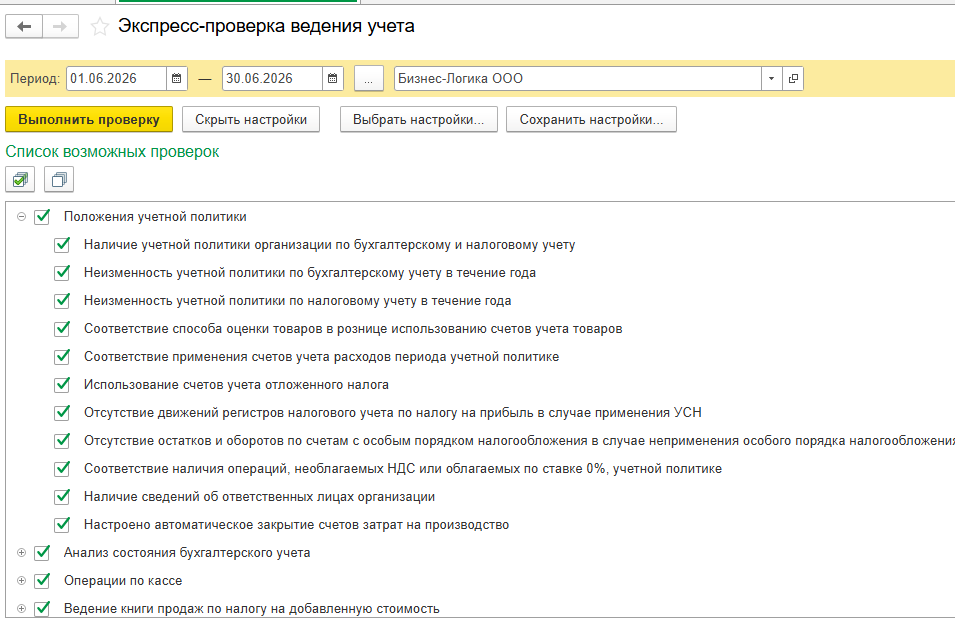955x621 pixels.
Task: Open organization card for Бизнес-Логика ООО
Action: coord(793,79)
